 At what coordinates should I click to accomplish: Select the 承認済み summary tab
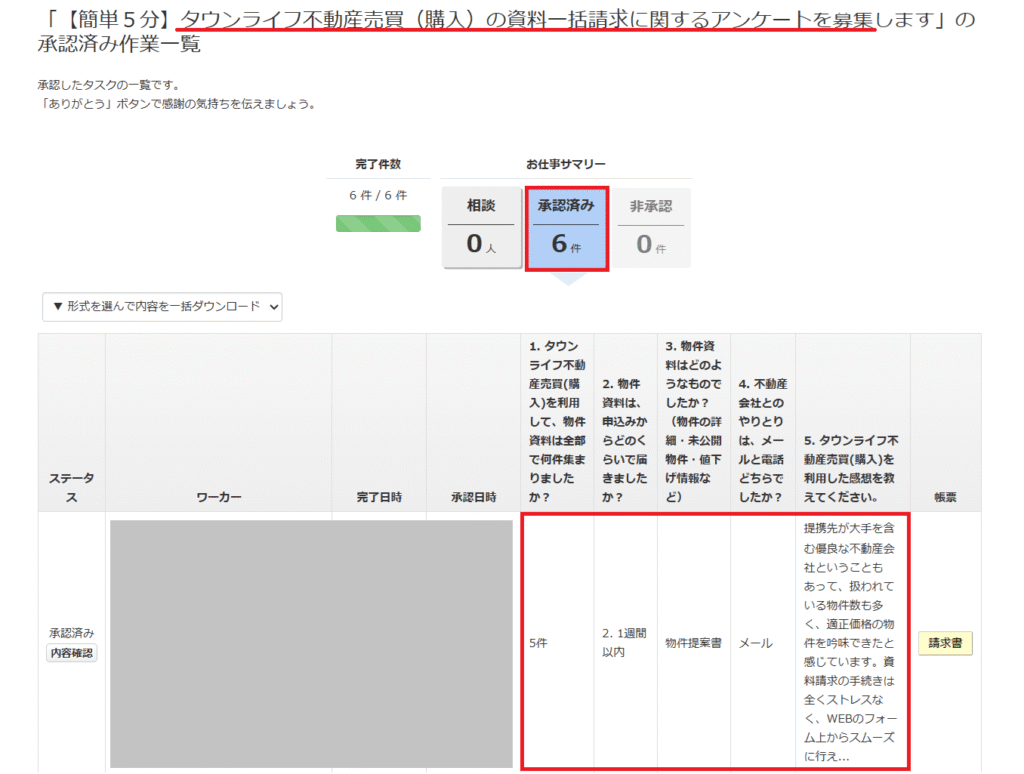(x=566, y=228)
